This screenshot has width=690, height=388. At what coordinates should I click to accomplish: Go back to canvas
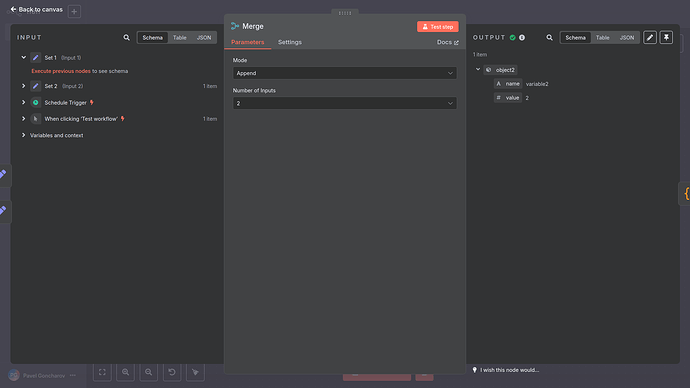[x=37, y=9]
